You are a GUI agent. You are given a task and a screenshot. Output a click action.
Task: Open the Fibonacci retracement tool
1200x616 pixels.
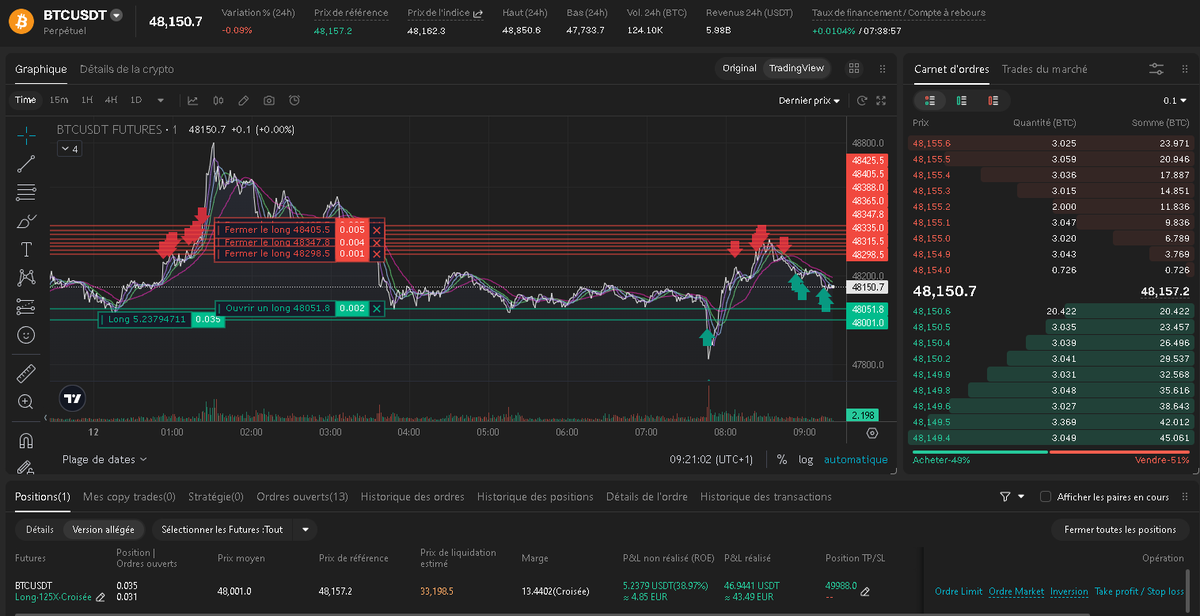pos(26,191)
